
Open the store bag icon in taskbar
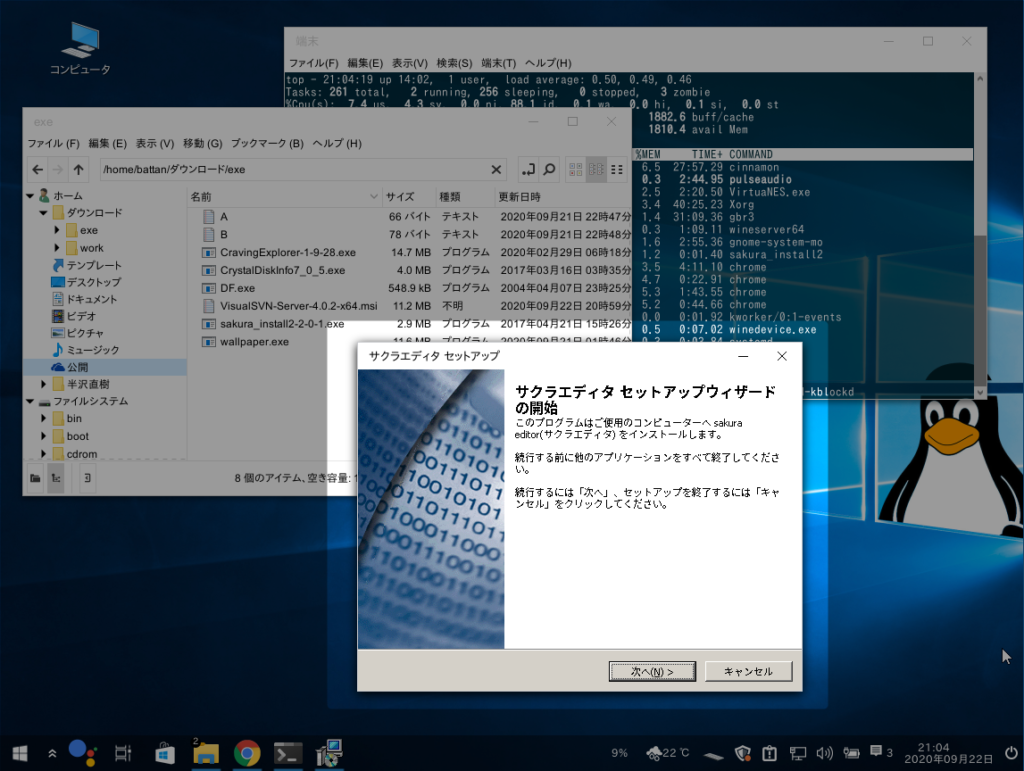tap(165, 753)
